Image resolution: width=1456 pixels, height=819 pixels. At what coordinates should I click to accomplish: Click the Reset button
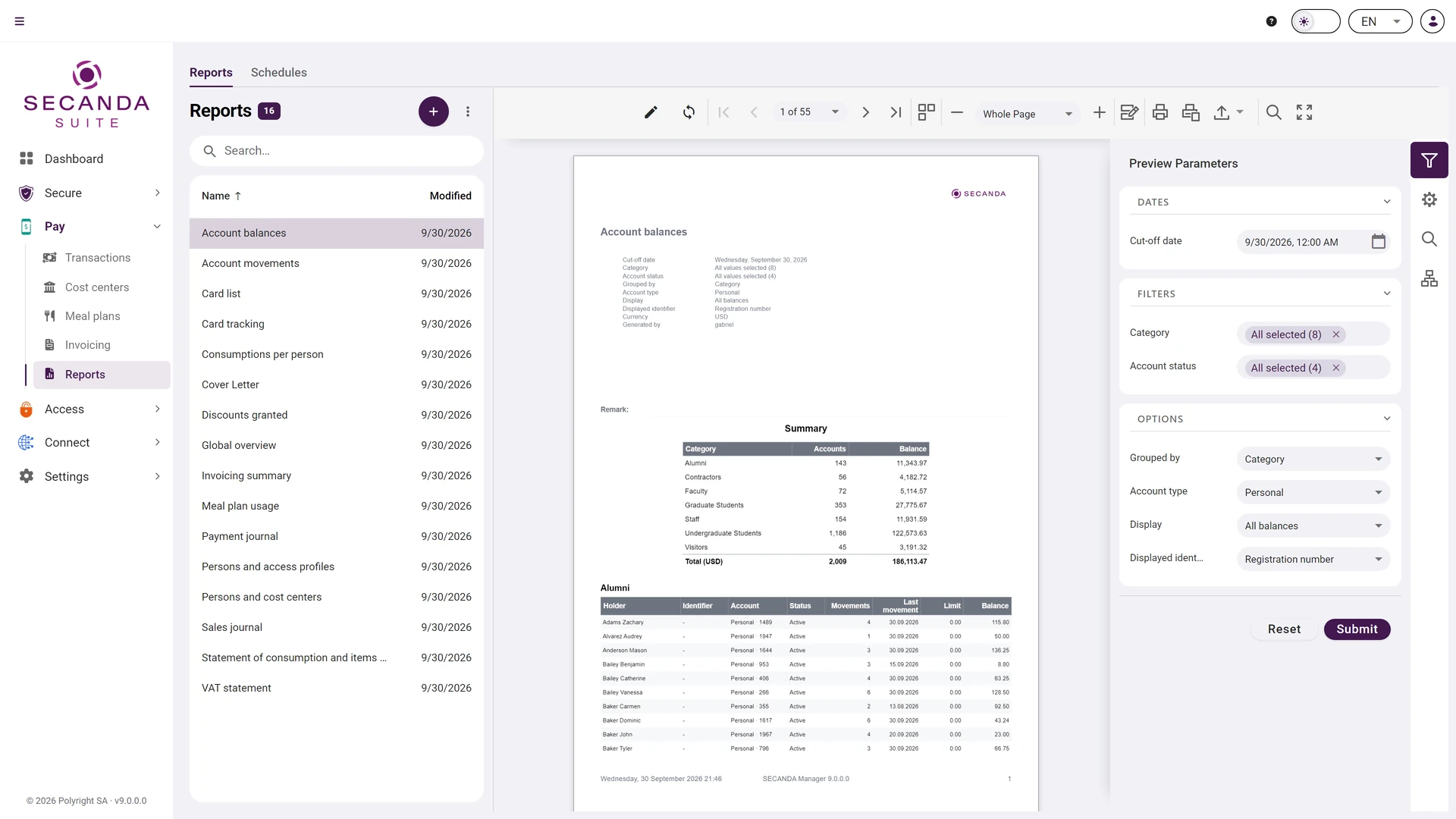tap(1284, 629)
